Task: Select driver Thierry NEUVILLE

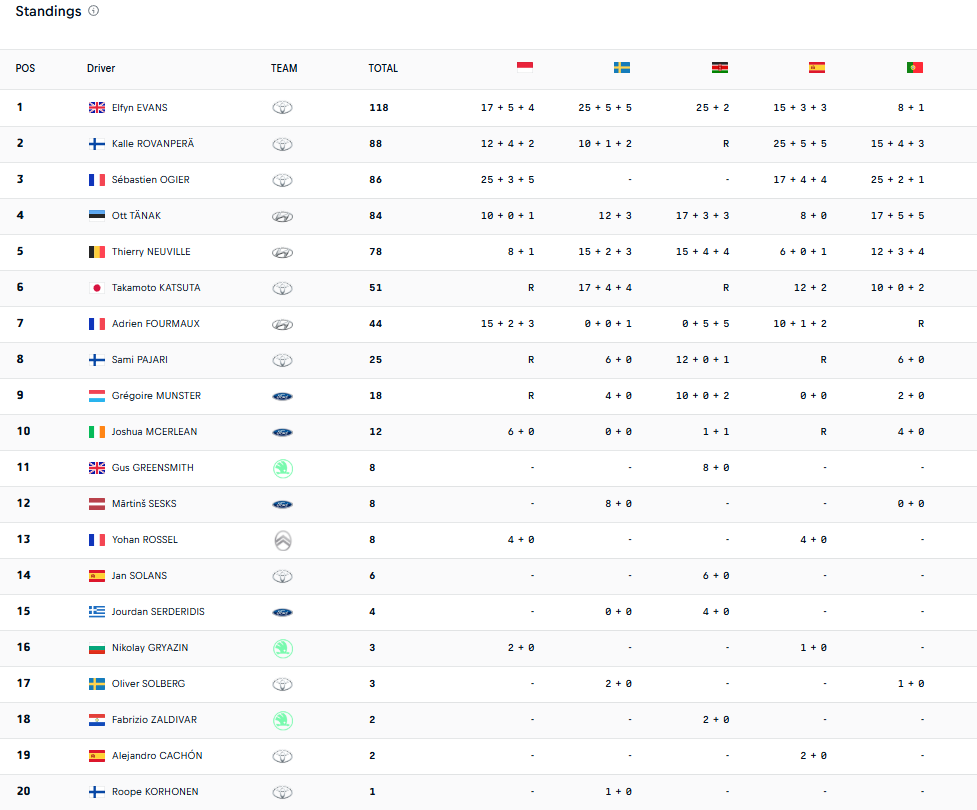Action: click(151, 252)
